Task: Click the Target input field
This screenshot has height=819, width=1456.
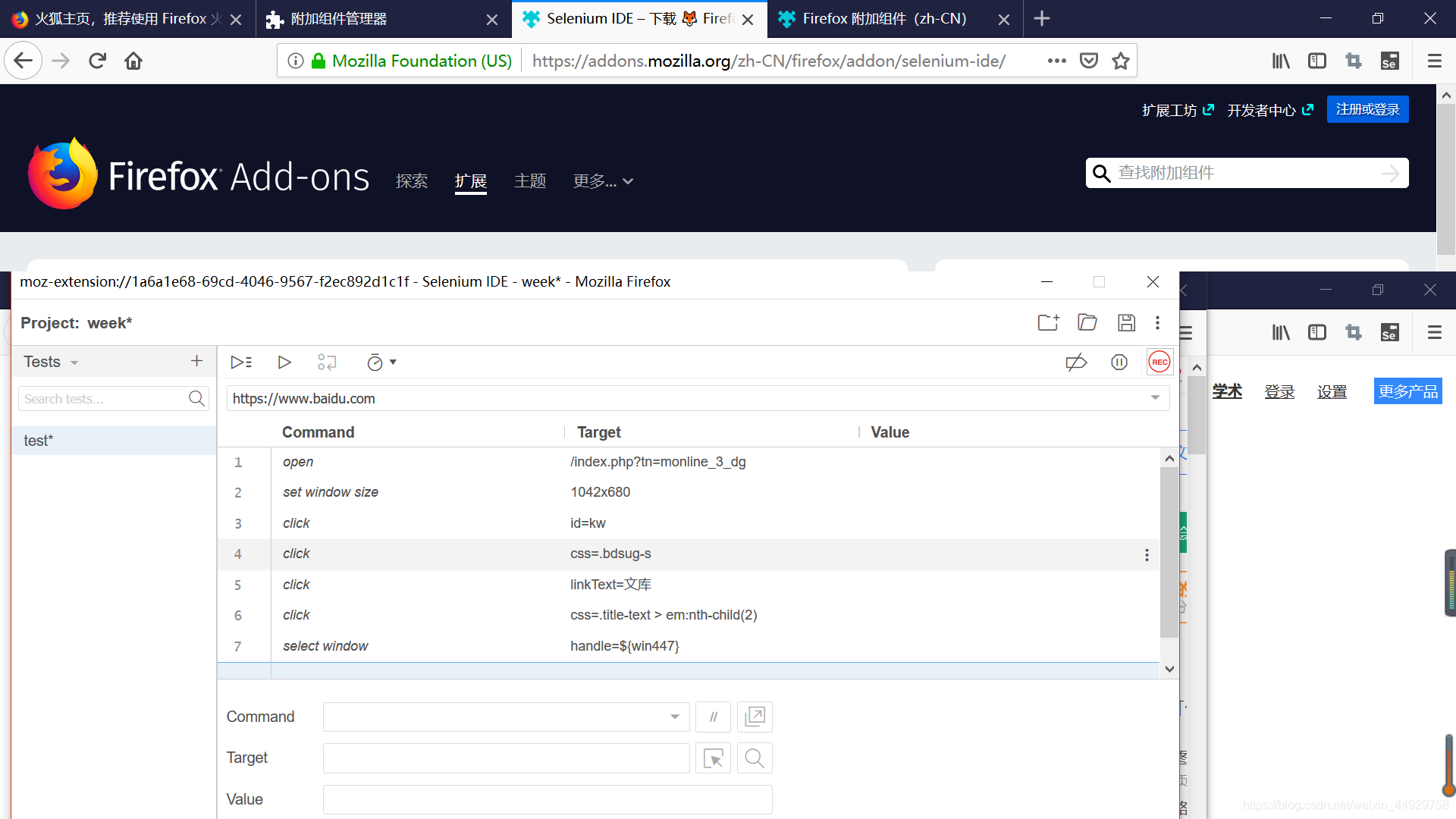Action: pyautogui.click(x=506, y=758)
